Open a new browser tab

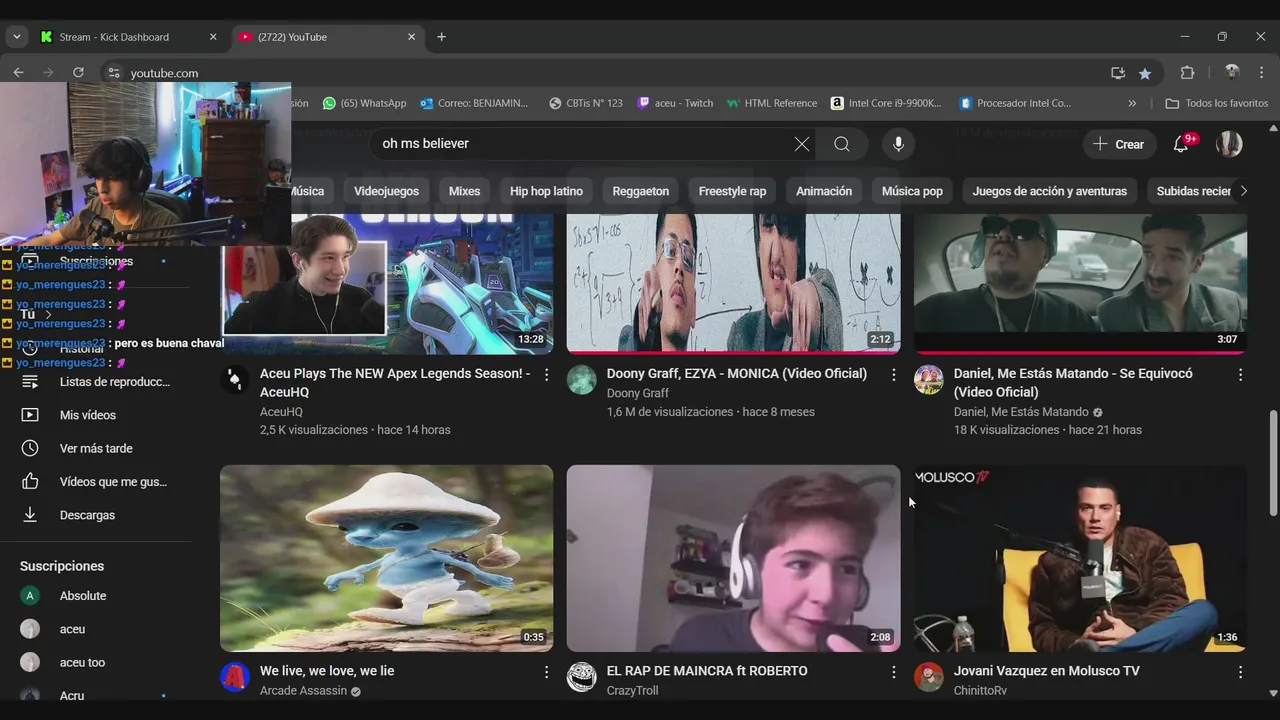[441, 37]
